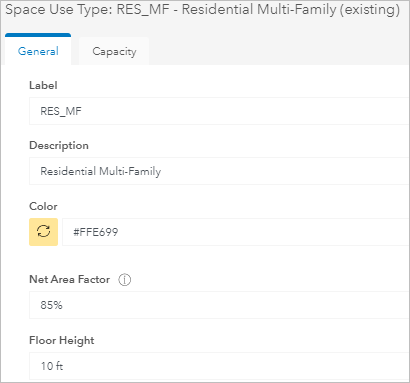This screenshot has height=383, width=410.
Task: Switch to the Capacity tab
Action: (114, 51)
